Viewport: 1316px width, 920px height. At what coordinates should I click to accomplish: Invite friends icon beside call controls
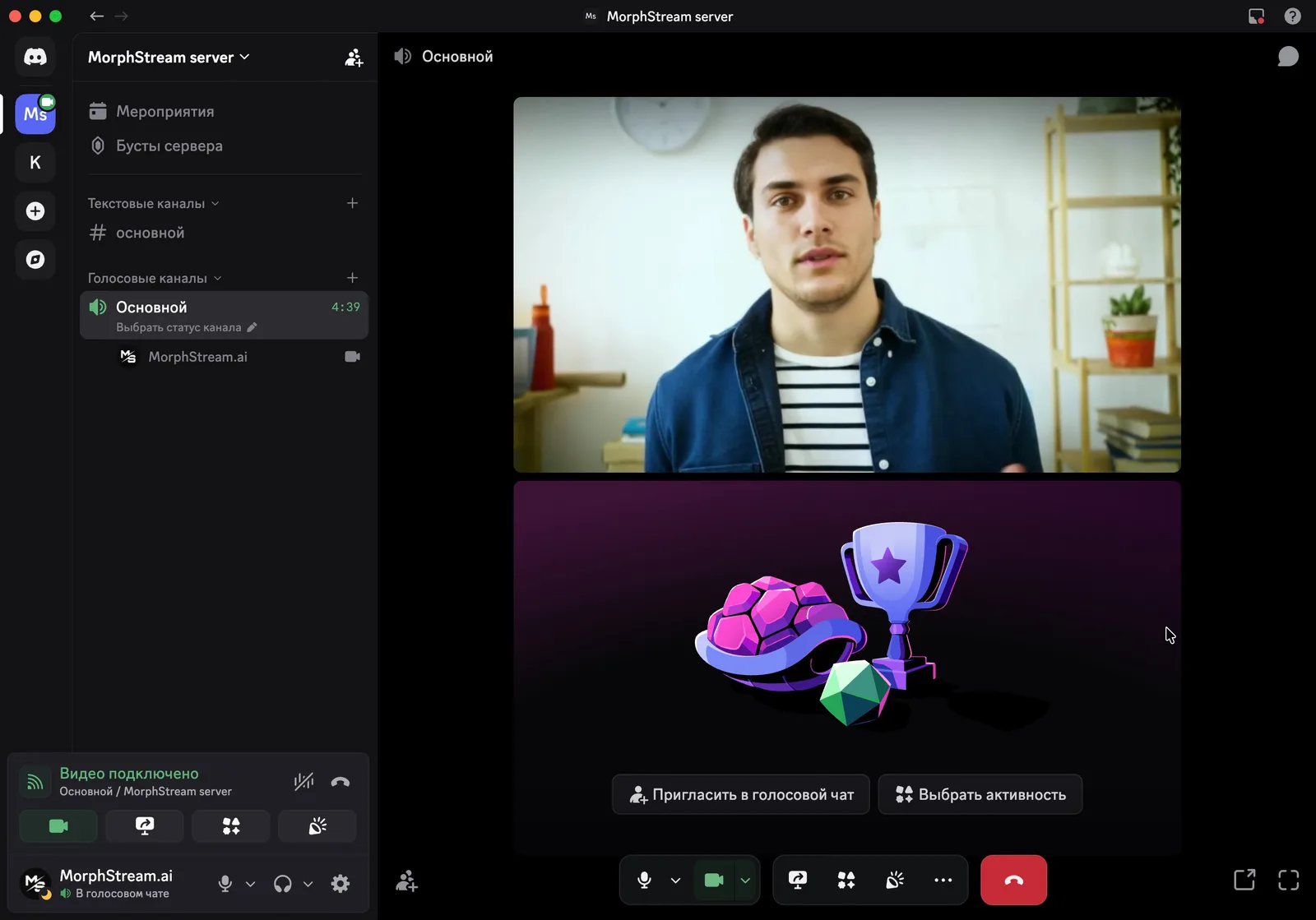tap(406, 881)
